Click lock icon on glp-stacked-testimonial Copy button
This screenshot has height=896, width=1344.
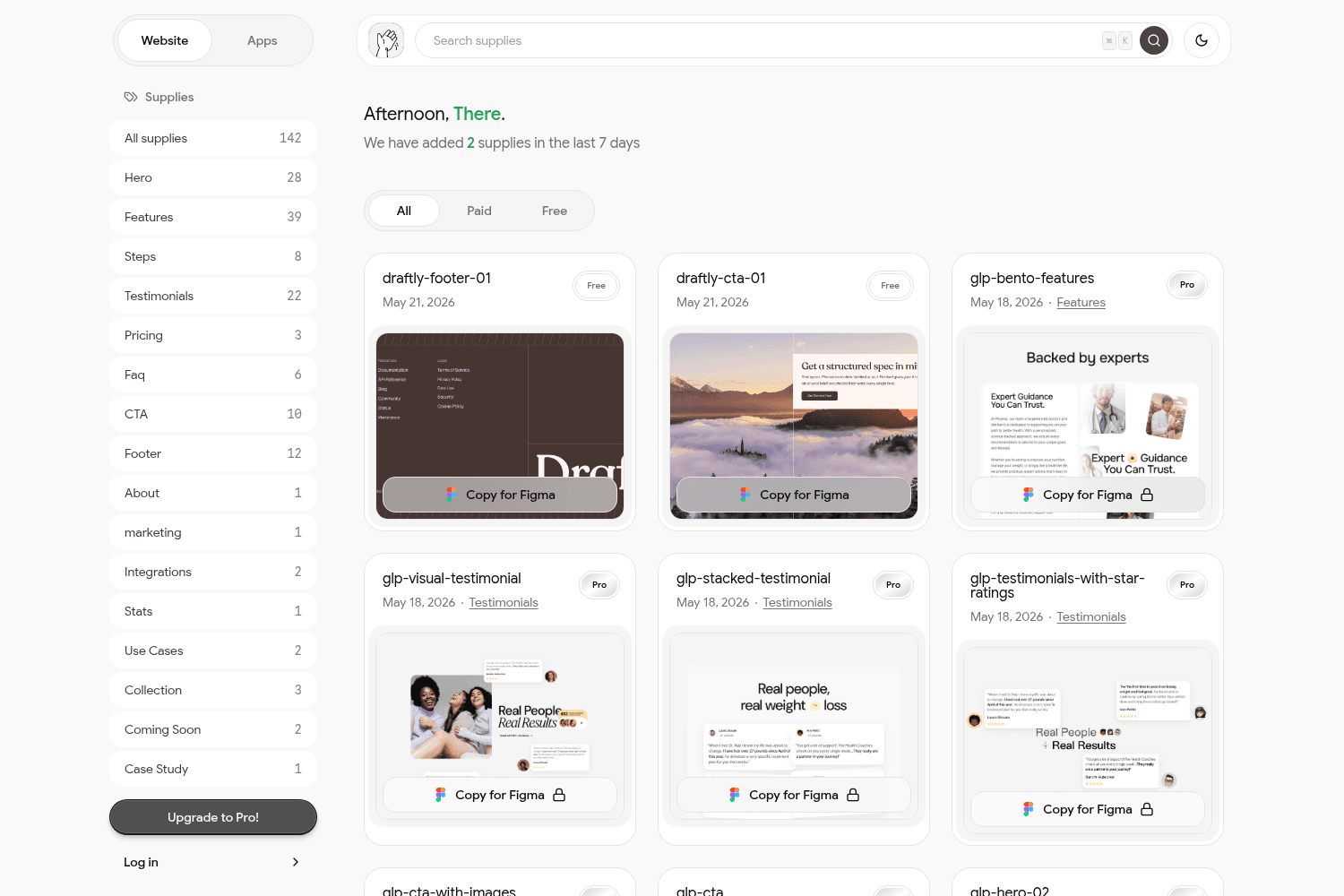pos(853,795)
